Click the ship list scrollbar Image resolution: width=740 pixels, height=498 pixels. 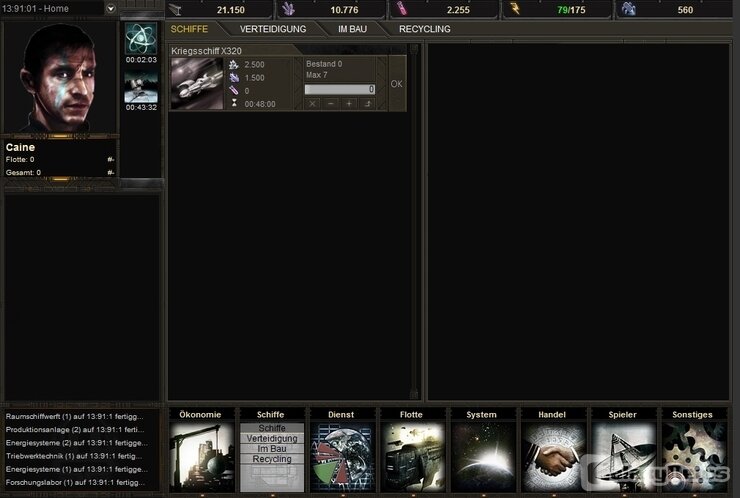[x=414, y=222]
